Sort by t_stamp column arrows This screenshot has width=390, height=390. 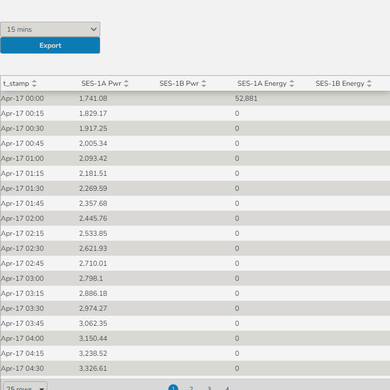34,83
